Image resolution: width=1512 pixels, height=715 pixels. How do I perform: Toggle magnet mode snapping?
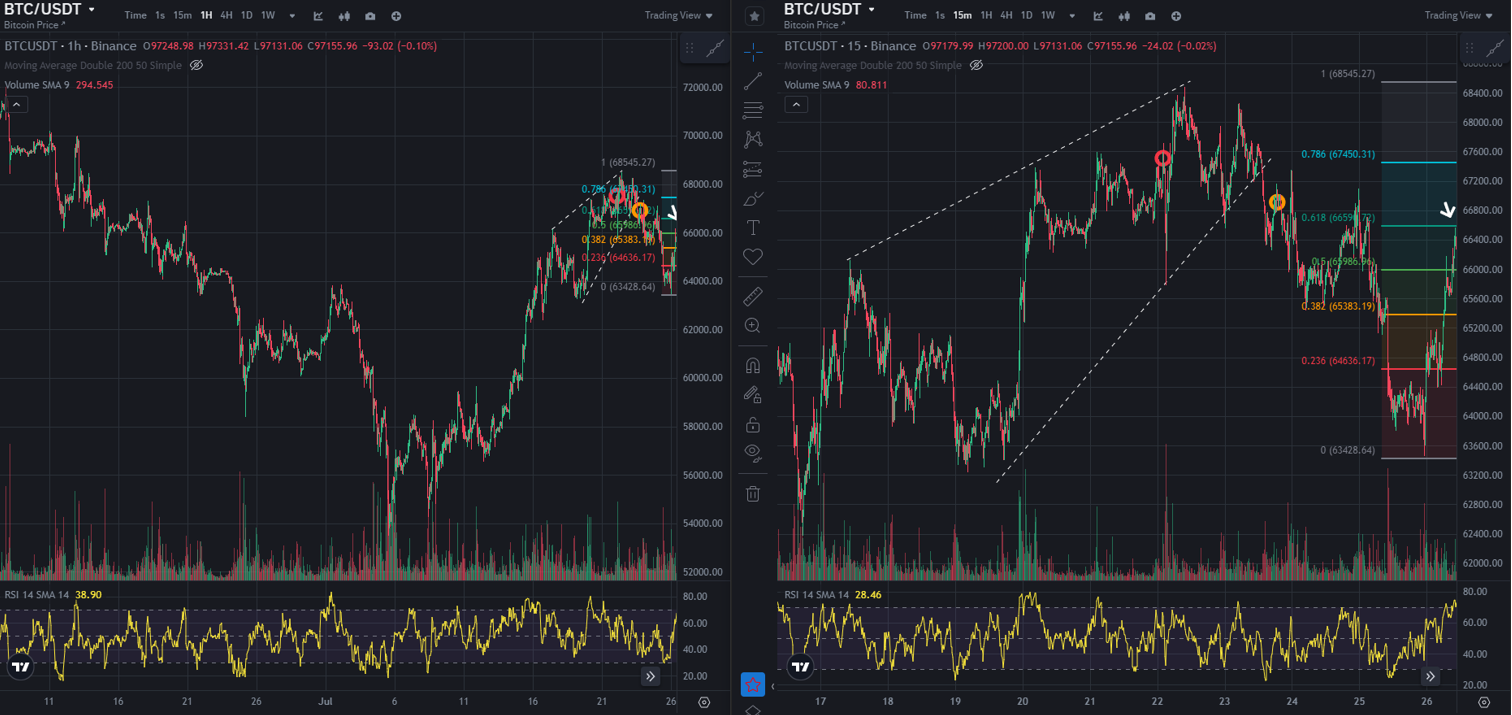[x=753, y=365]
